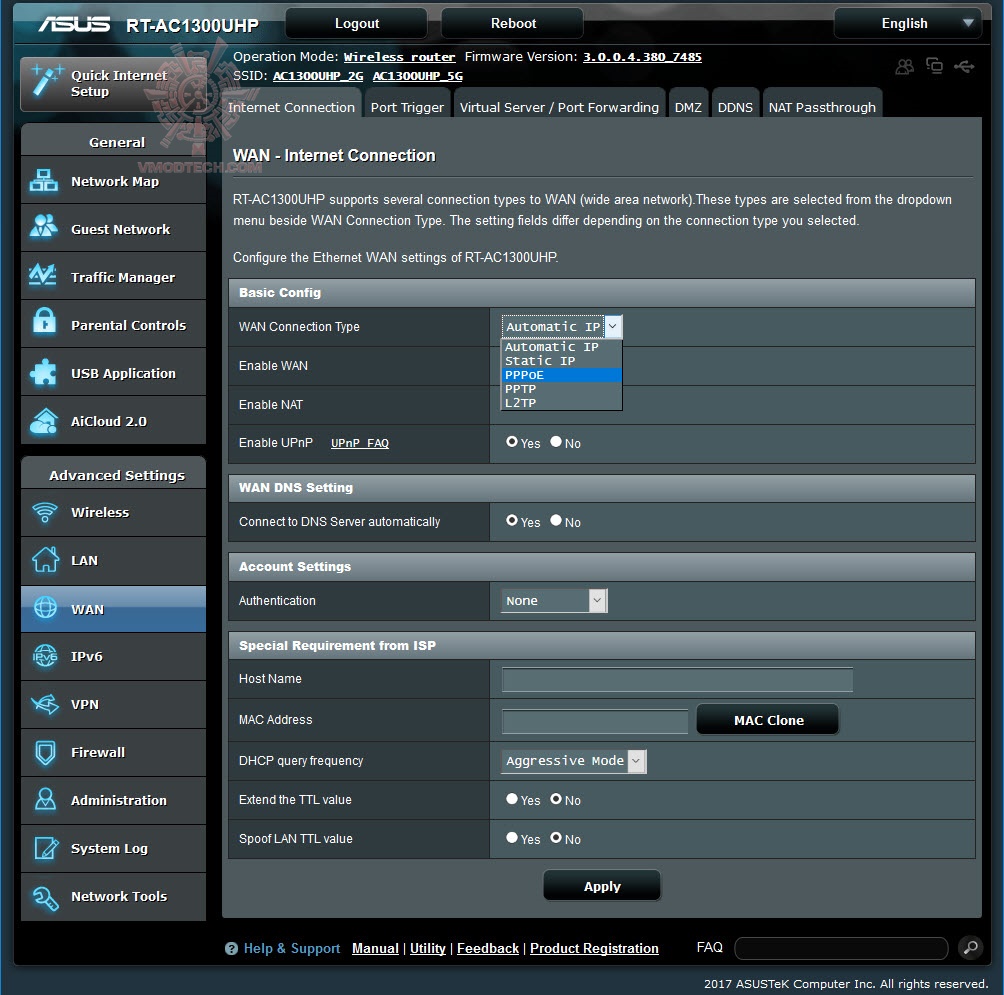Open the Wireless router operation mode link
The image size is (1004, 995).
coord(400,57)
